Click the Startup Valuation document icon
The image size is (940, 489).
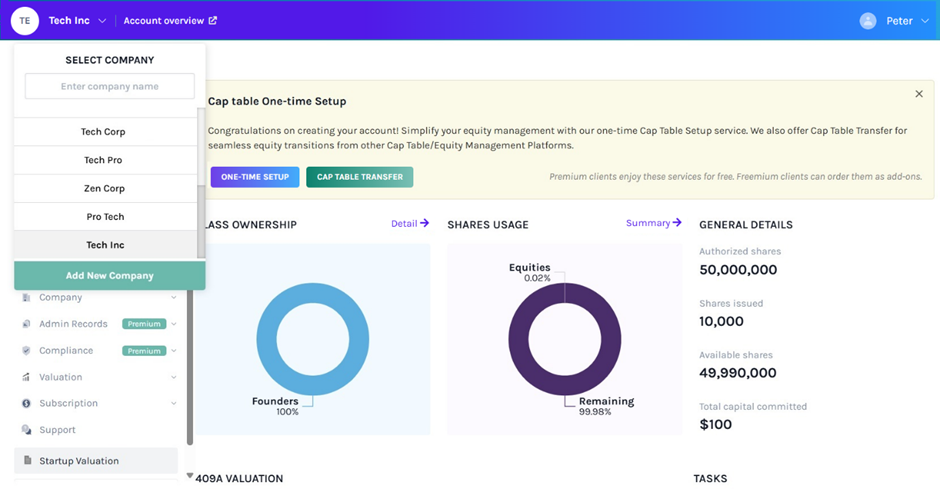click(27, 460)
